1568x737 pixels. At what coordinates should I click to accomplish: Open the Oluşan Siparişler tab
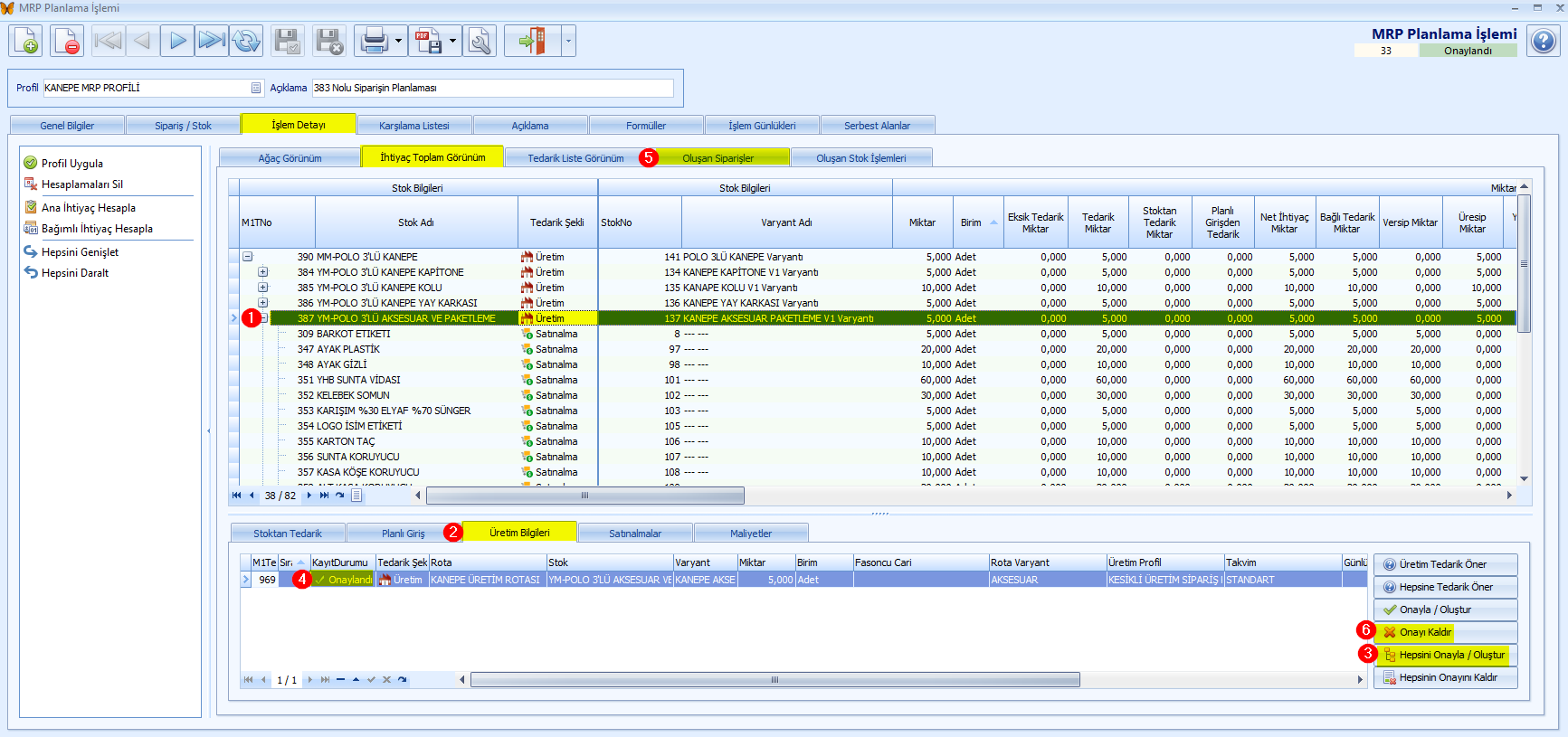click(717, 158)
